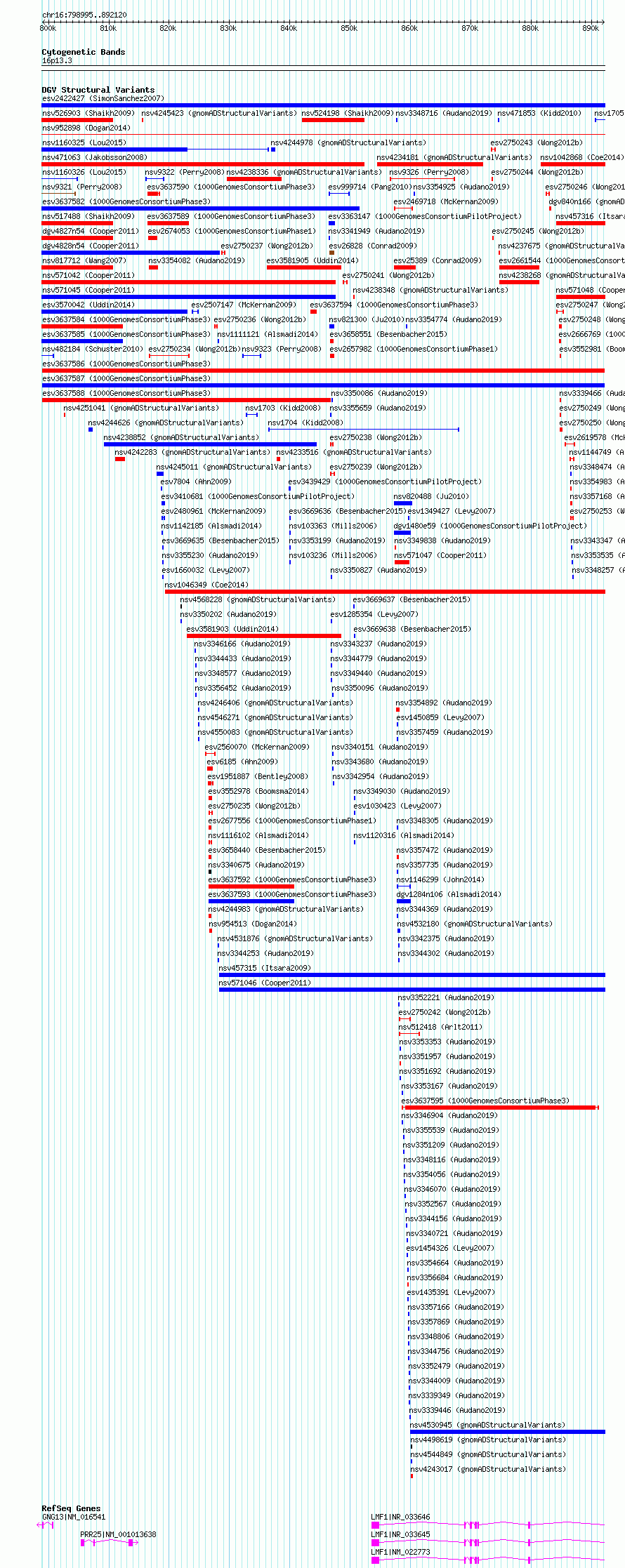Open the RefSeq Genes track heading
Image resolution: width=625 pixels, height=1568 pixels.
71,1508
